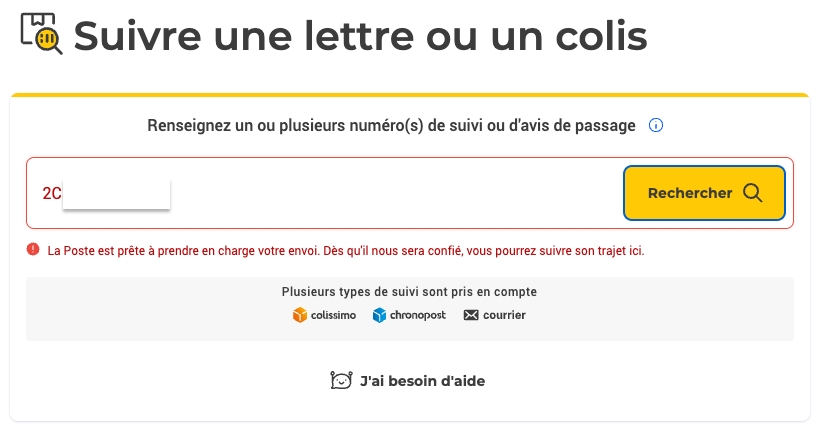Image resolution: width=821 pixels, height=431 pixels.
Task: Open the info tooltip icon after 'avis de passage'
Action: 657,126
